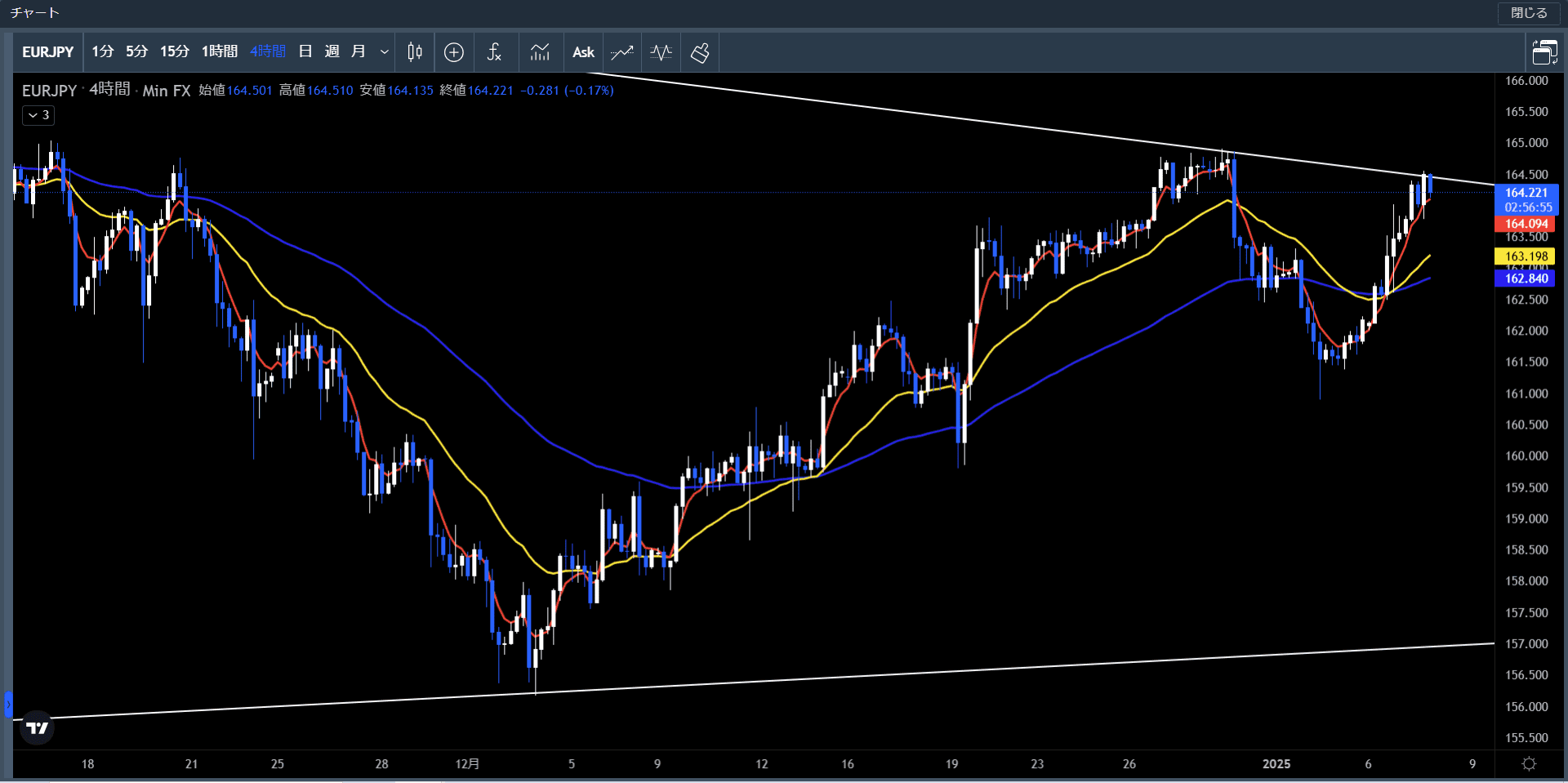Viewport: 1568px width, 783px height.
Task: Click the 12月 date axis label
Action: [x=467, y=764]
